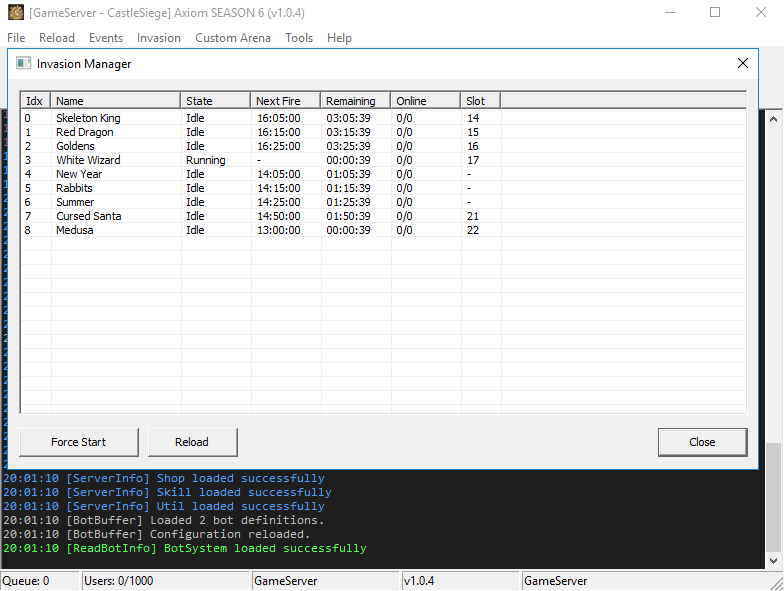The height and width of the screenshot is (591, 784).
Task: Click the Queue: 0 status entry
Action: click(40, 581)
